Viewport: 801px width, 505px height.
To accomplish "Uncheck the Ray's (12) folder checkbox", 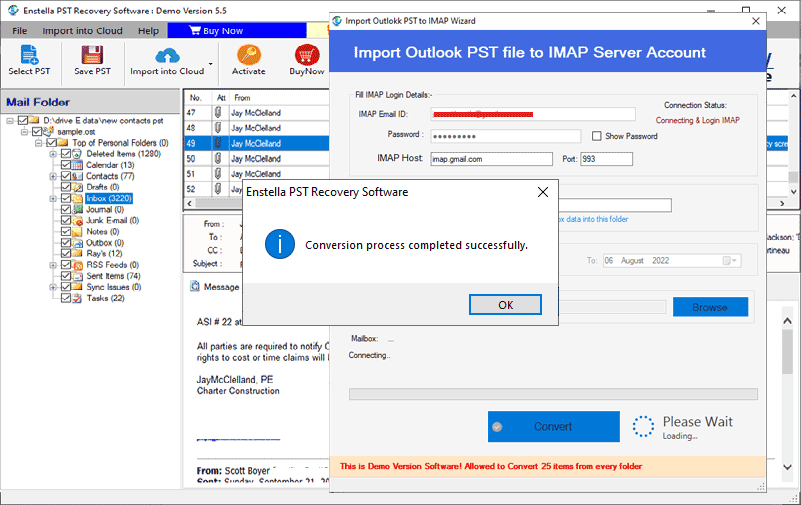I will [x=66, y=254].
